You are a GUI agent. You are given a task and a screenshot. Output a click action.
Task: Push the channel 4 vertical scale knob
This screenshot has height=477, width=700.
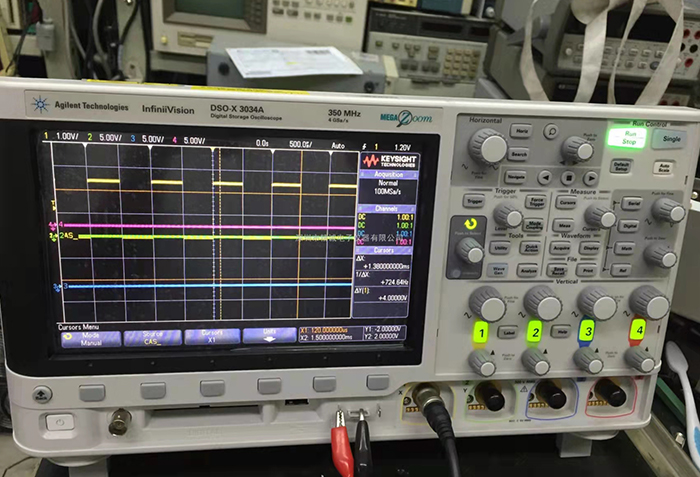[649, 303]
